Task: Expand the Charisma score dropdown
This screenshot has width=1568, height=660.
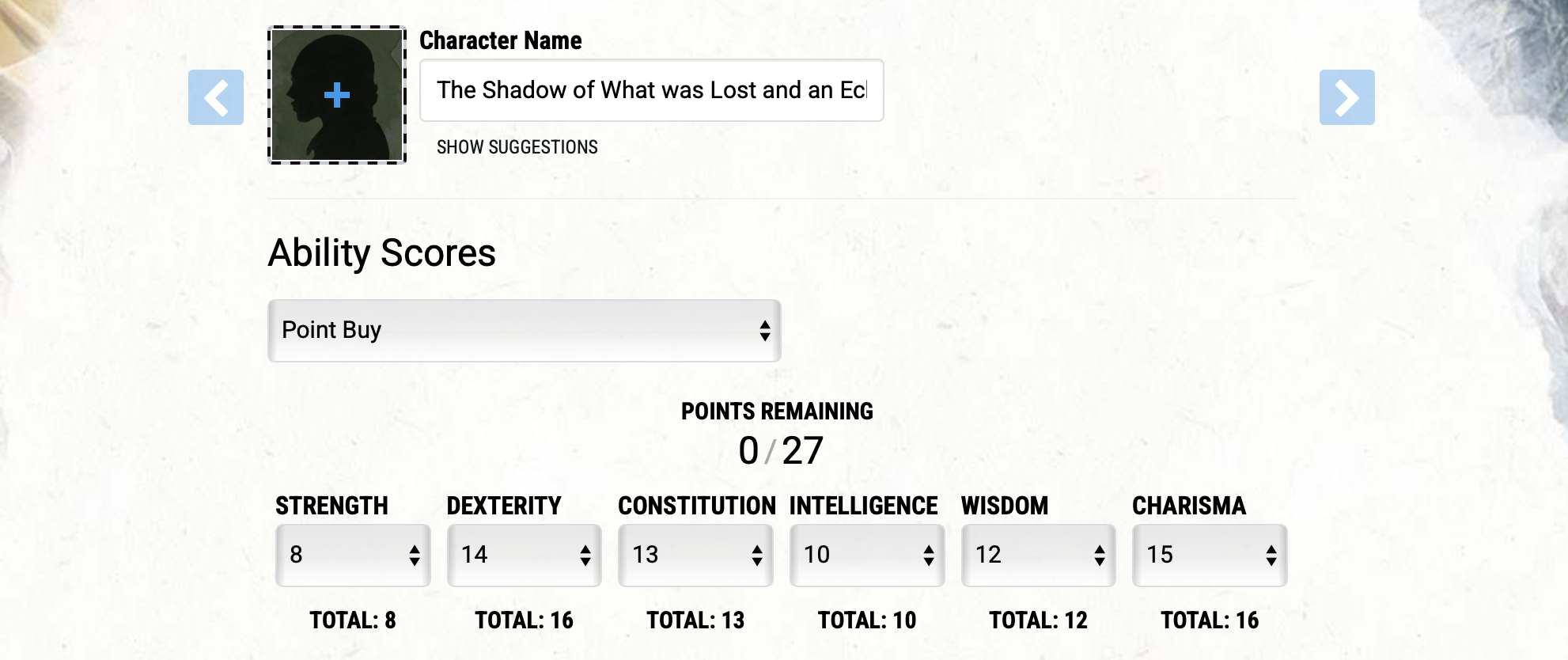Action: tap(1210, 555)
